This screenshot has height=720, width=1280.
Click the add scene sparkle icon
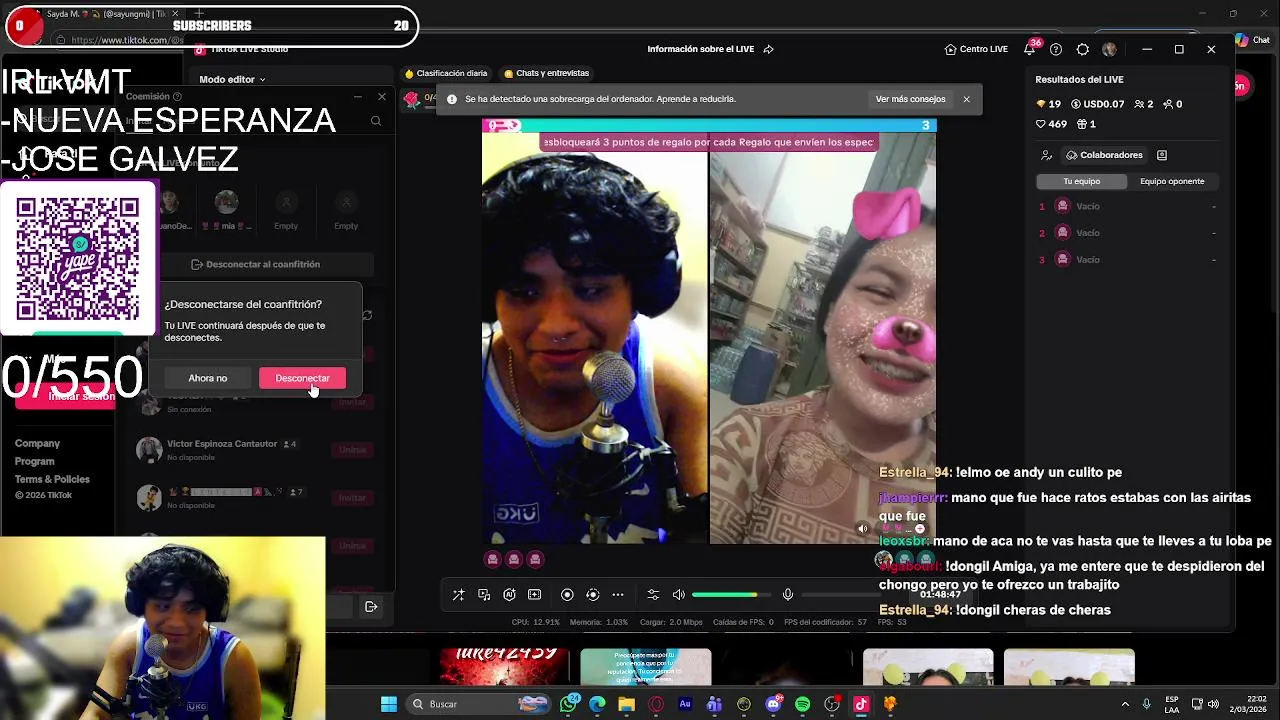tap(534, 595)
